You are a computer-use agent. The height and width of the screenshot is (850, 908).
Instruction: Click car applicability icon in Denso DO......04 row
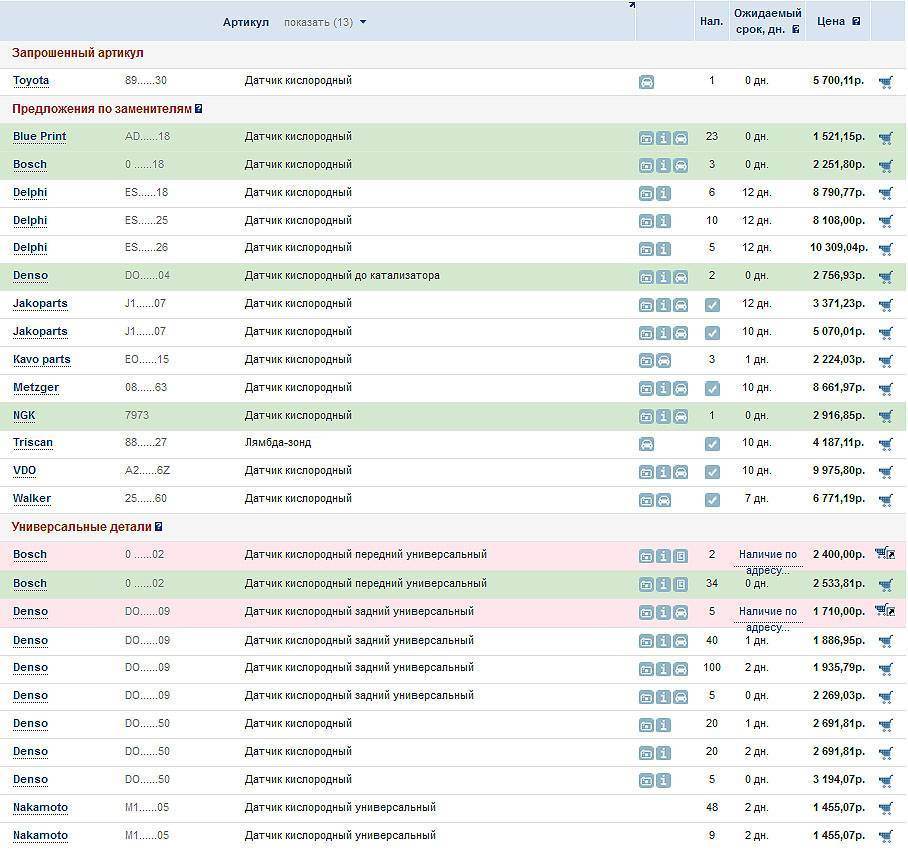[x=680, y=277]
